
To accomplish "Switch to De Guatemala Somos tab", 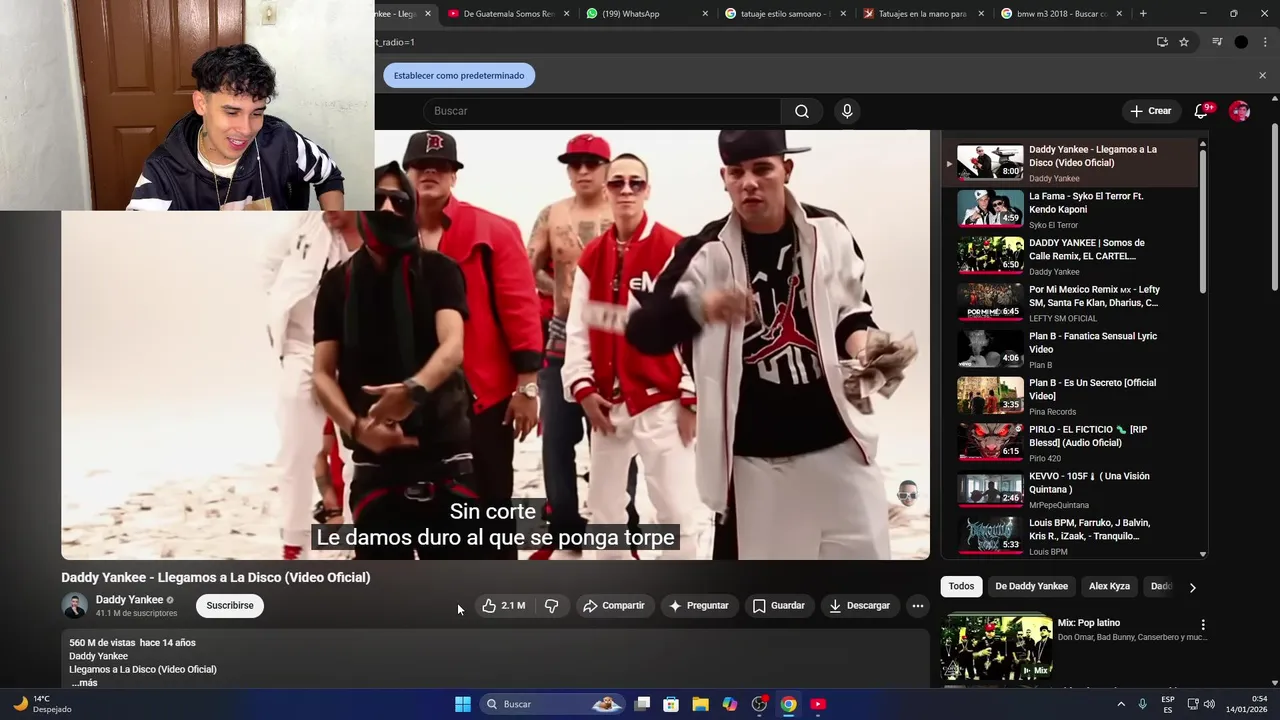I will tap(509, 14).
